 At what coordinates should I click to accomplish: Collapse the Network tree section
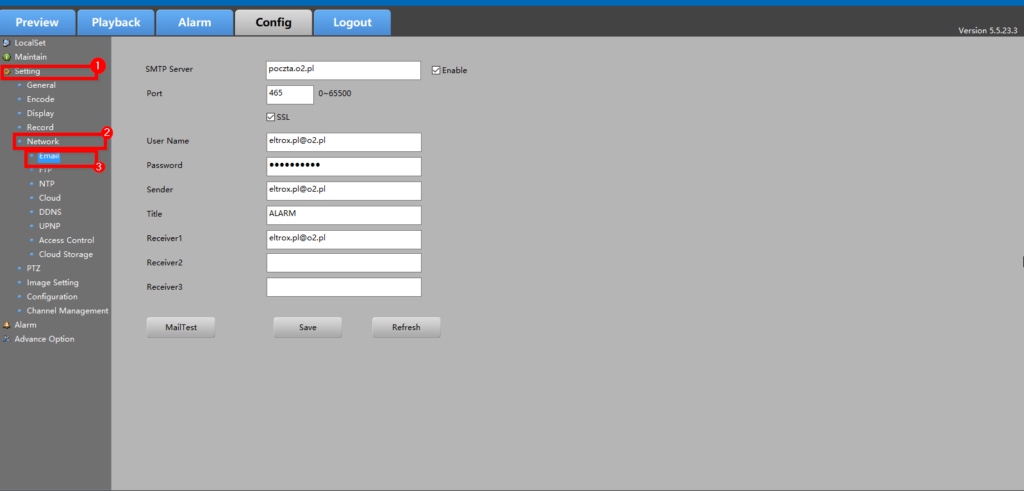(x=19, y=142)
